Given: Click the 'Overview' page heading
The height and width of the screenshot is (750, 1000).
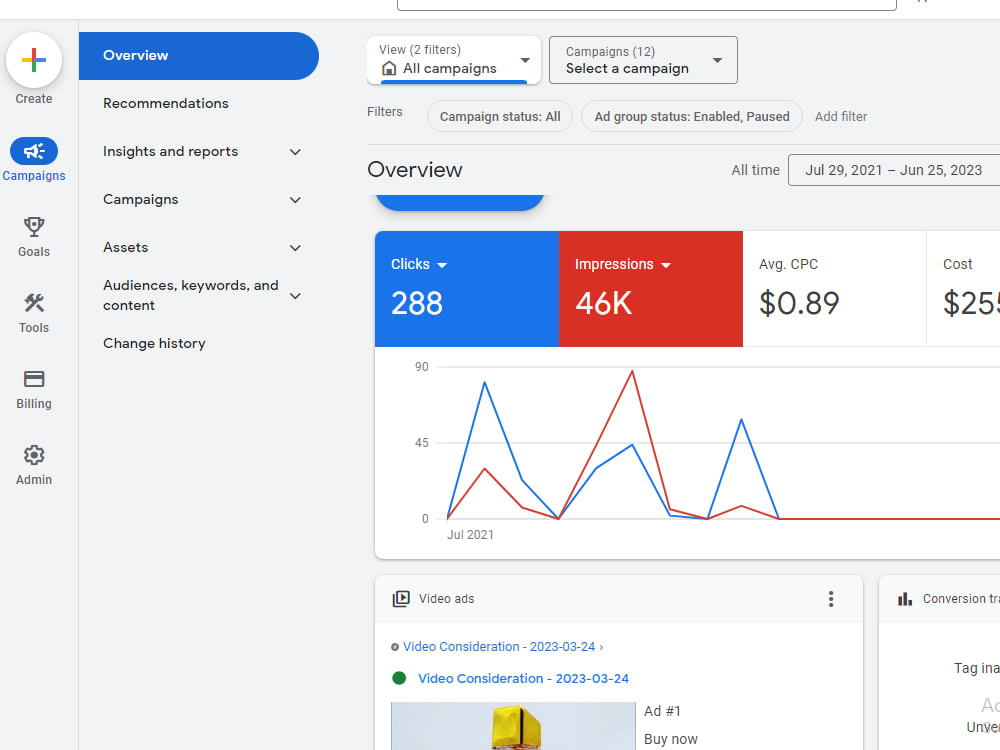Looking at the screenshot, I should pyautogui.click(x=415, y=170).
